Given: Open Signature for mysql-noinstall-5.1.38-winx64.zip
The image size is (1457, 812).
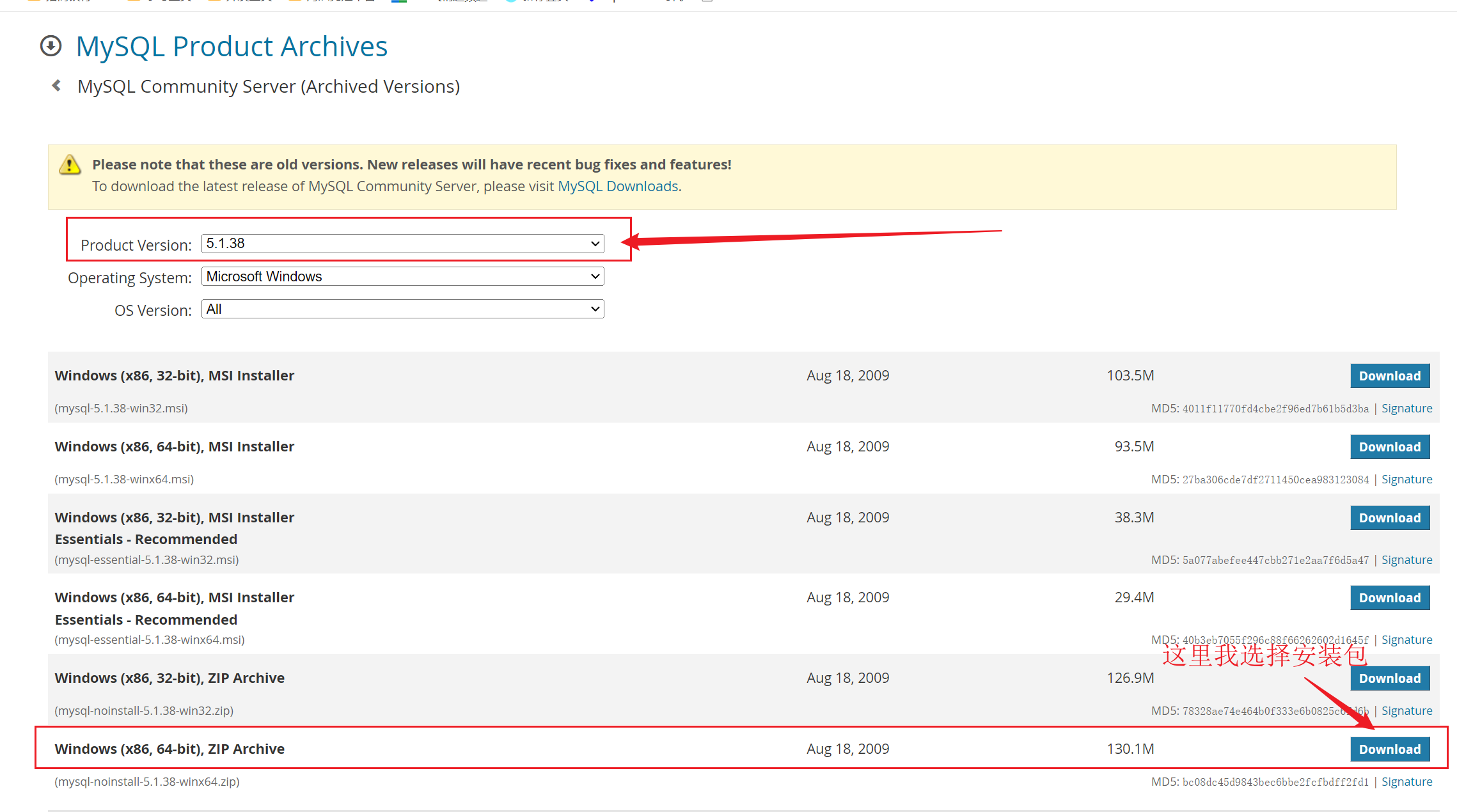Looking at the screenshot, I should click(x=1406, y=782).
